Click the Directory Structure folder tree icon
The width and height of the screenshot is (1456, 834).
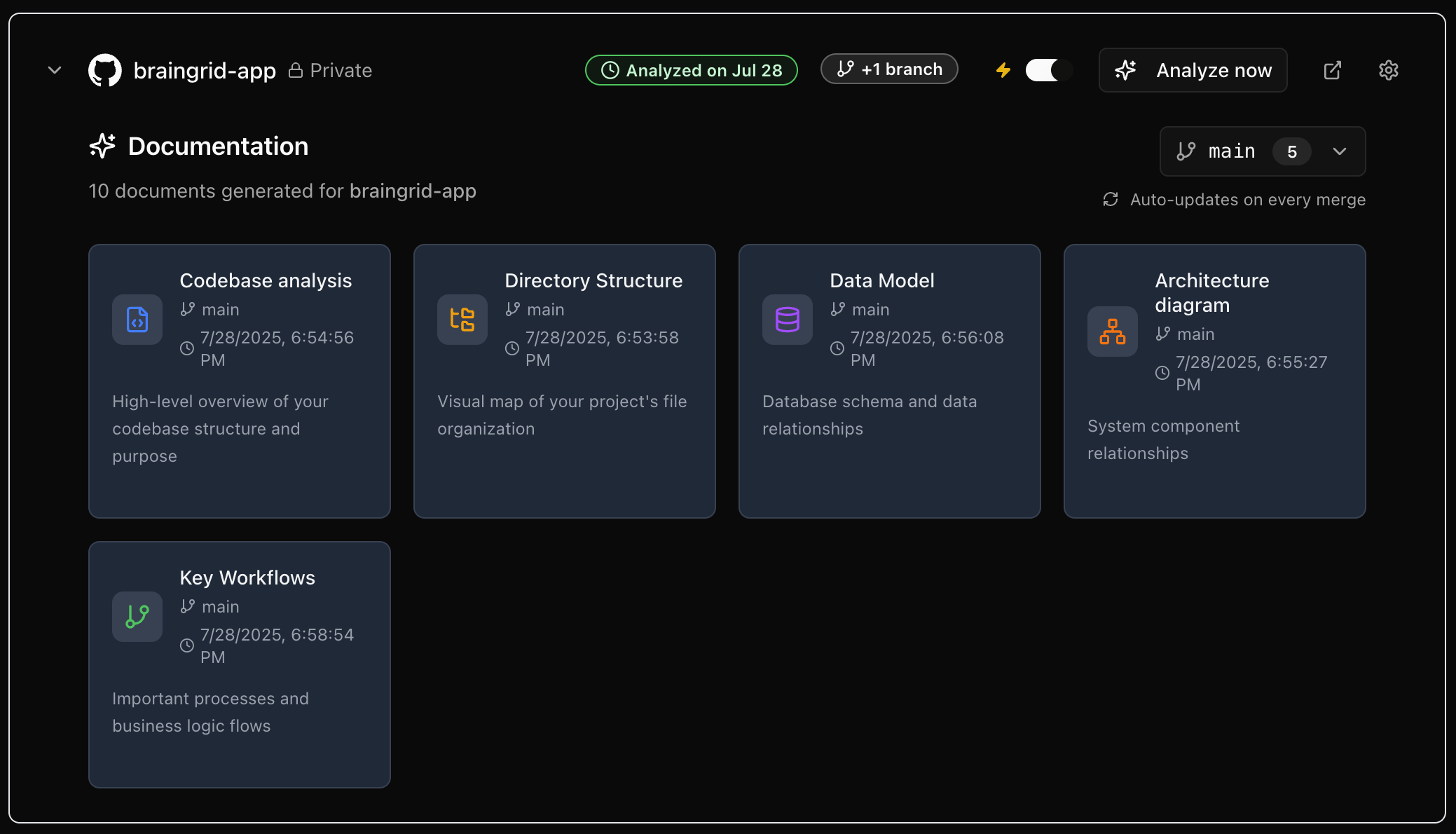pos(462,320)
